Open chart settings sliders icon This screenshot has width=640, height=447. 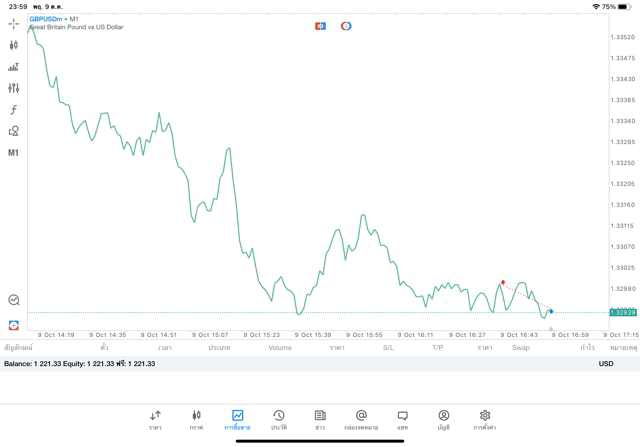pos(13,88)
